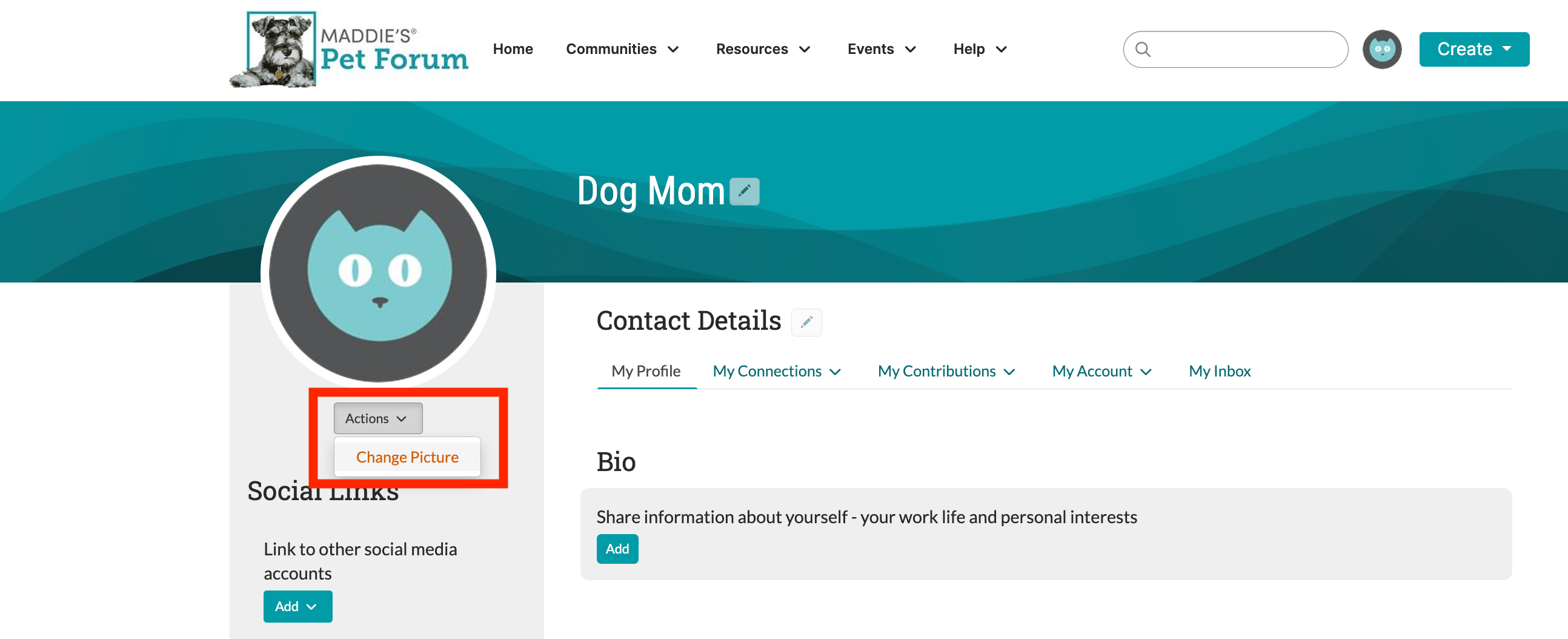
Task: Open the Create dropdown
Action: [1473, 49]
